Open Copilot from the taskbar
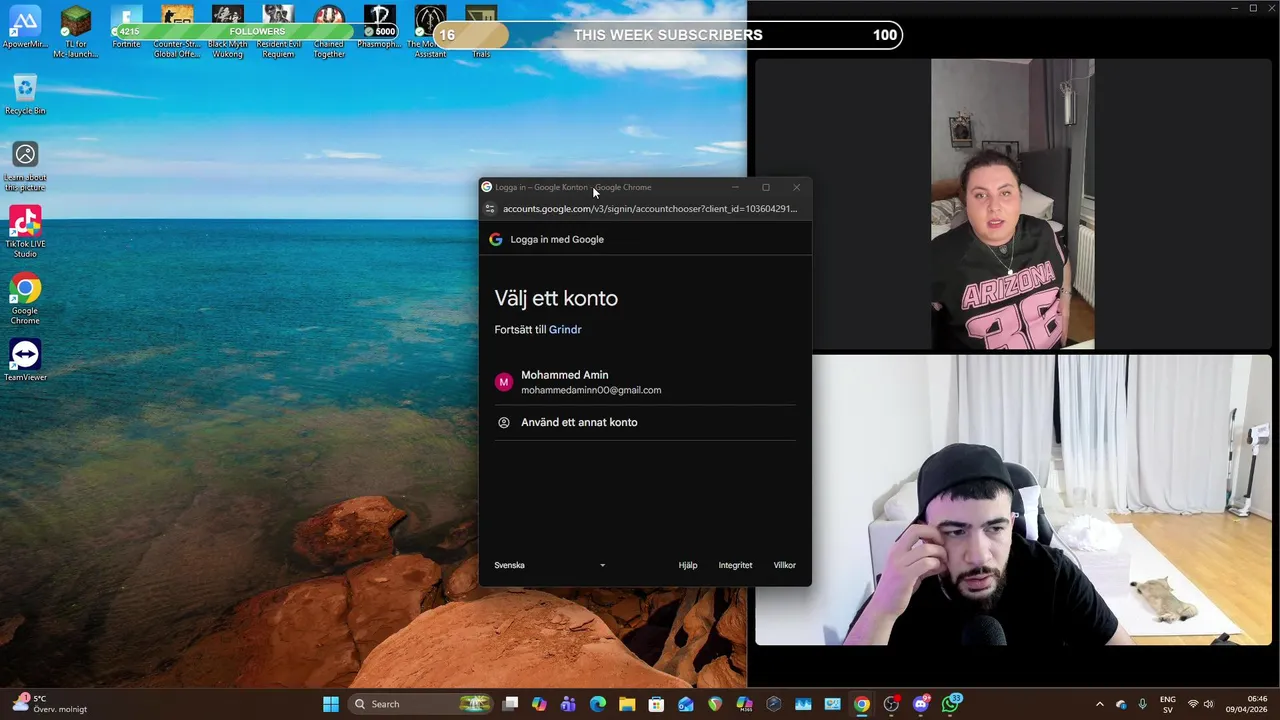 tap(539, 704)
